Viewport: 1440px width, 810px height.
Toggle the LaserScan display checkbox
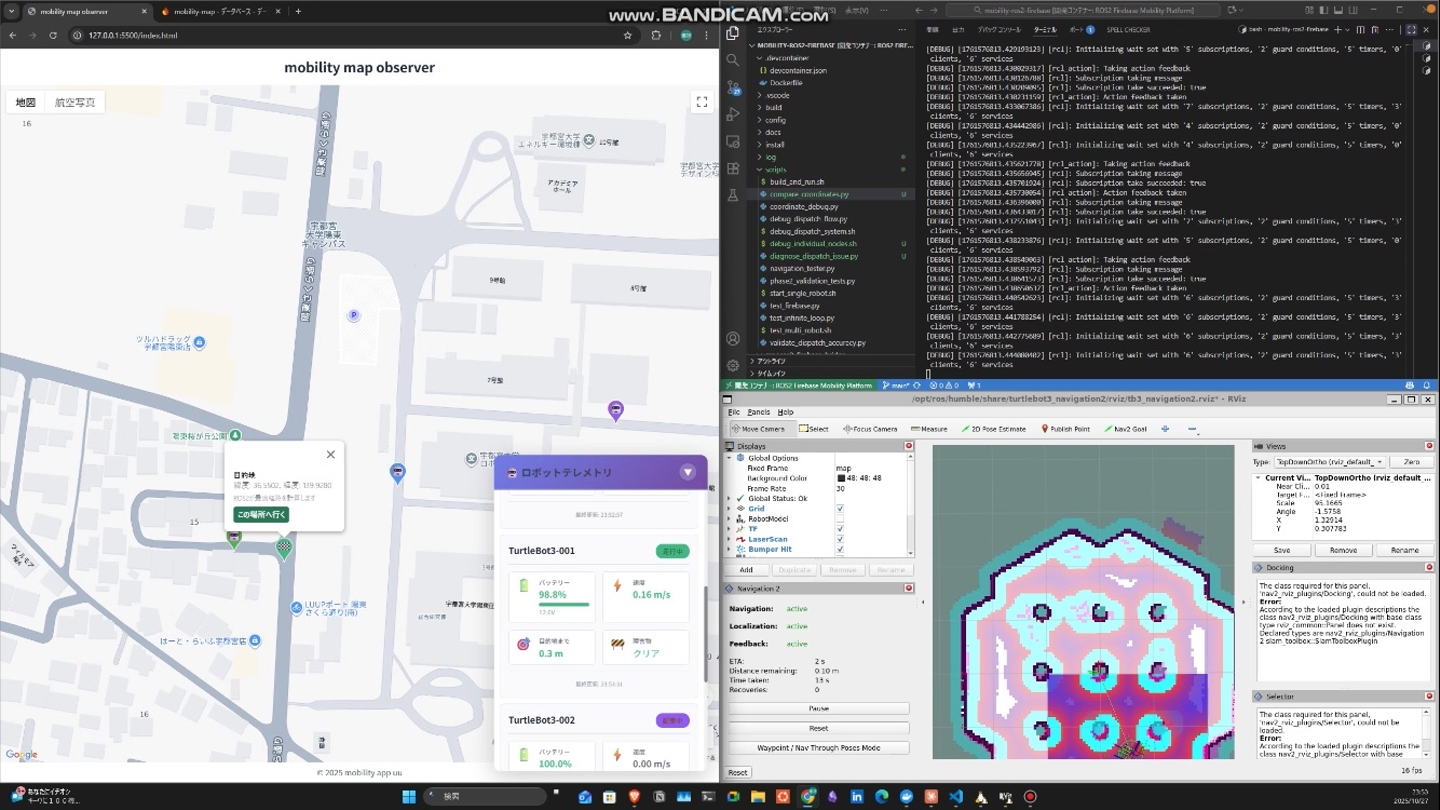[840, 539]
